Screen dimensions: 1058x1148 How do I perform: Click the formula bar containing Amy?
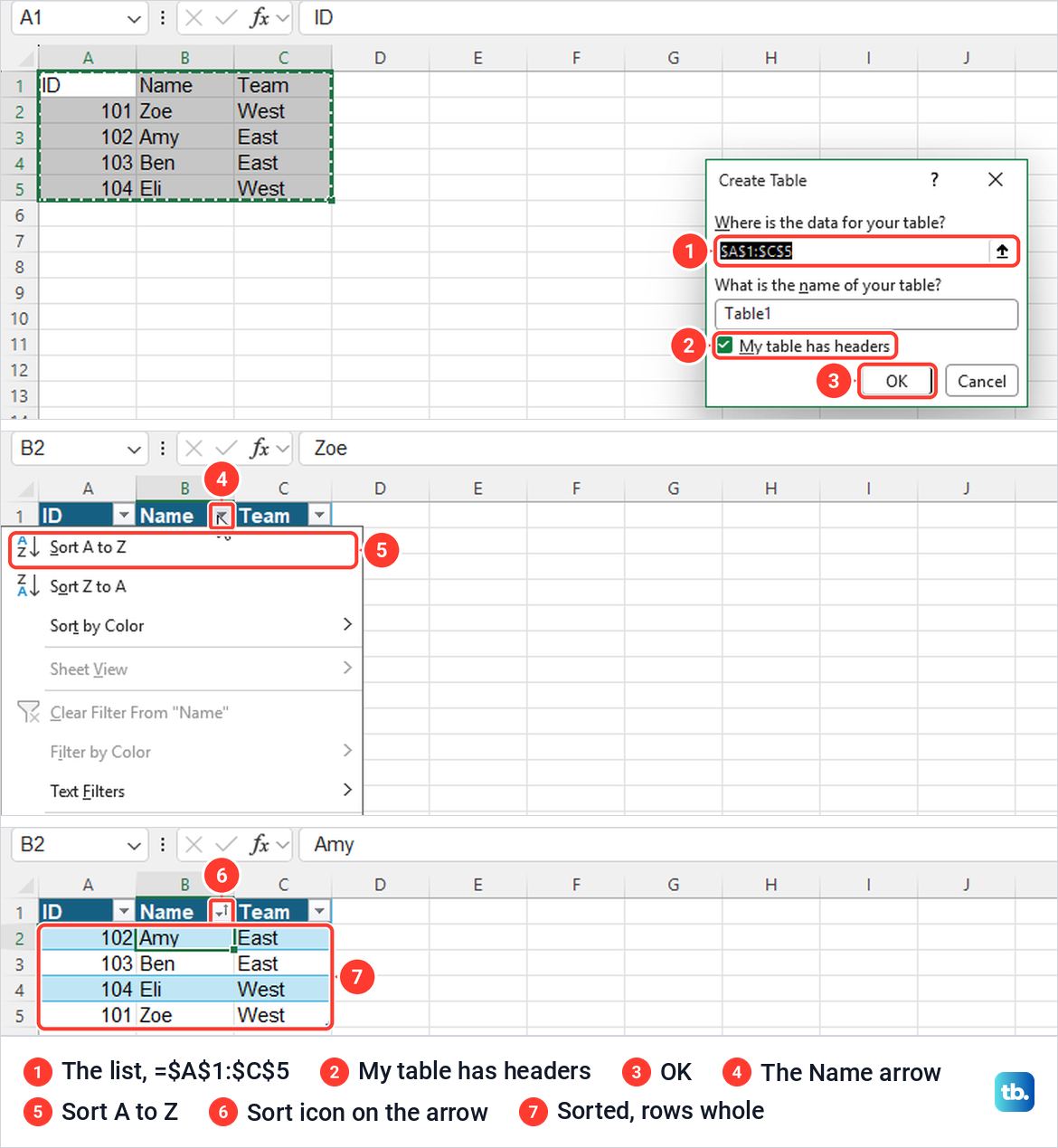[678, 844]
